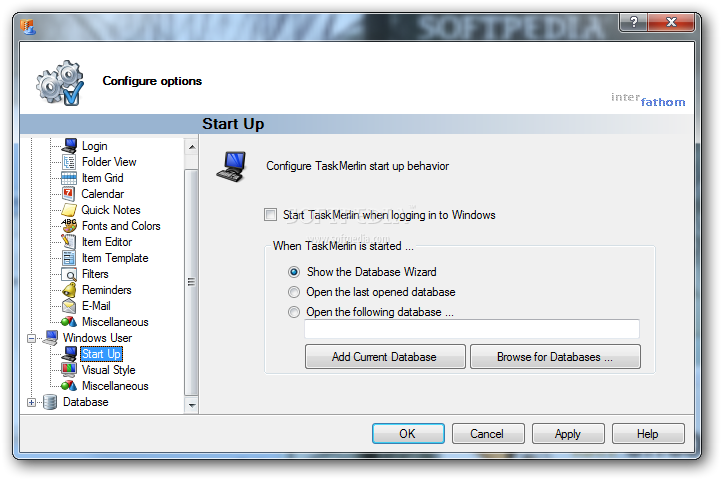Select Reminders in the options tree

pos(107,290)
